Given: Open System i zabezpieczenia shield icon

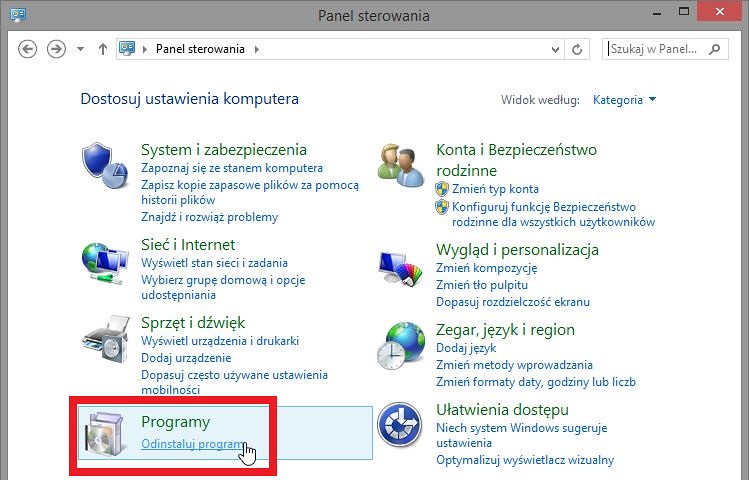Looking at the screenshot, I should click(x=105, y=165).
